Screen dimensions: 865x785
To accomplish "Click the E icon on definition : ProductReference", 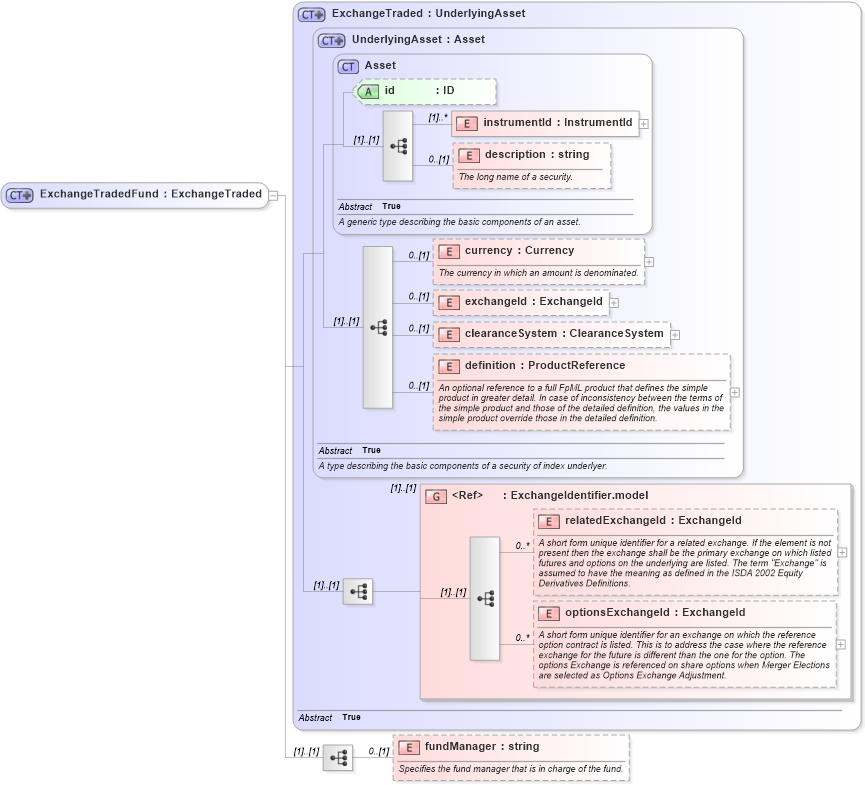I will tap(448, 366).
